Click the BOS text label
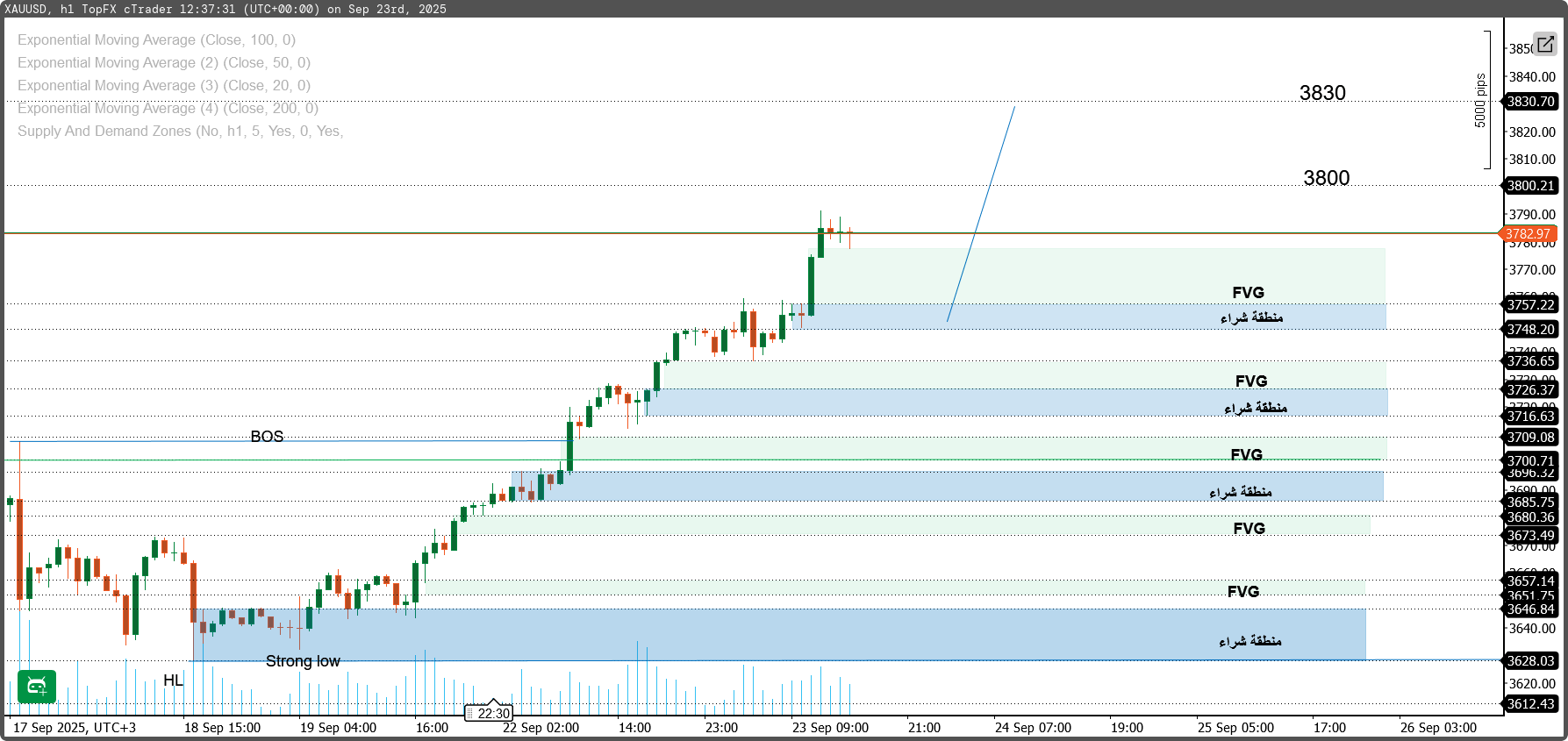The height and width of the screenshot is (741, 1568). click(267, 437)
